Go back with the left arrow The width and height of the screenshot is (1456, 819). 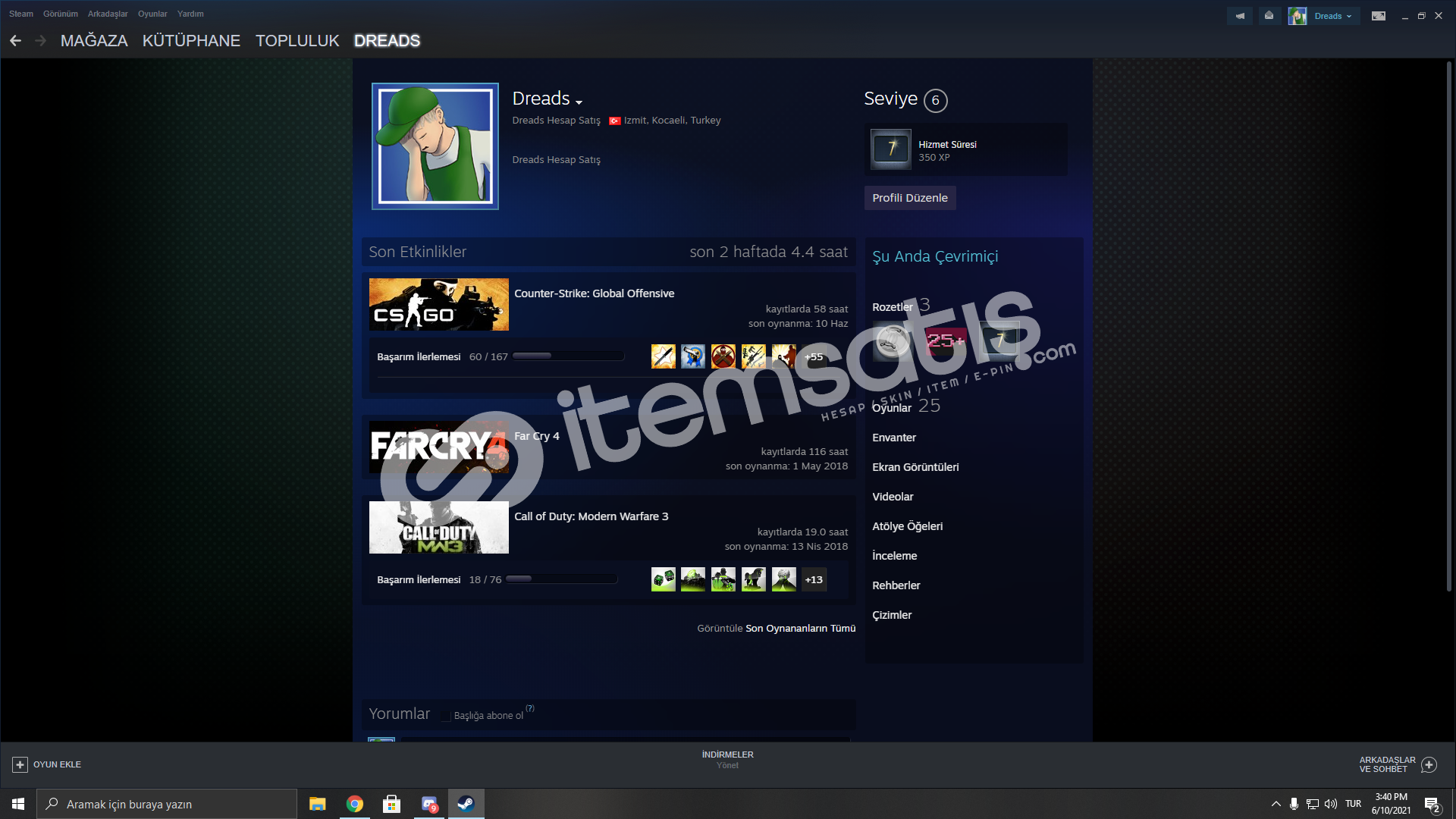tap(15, 41)
